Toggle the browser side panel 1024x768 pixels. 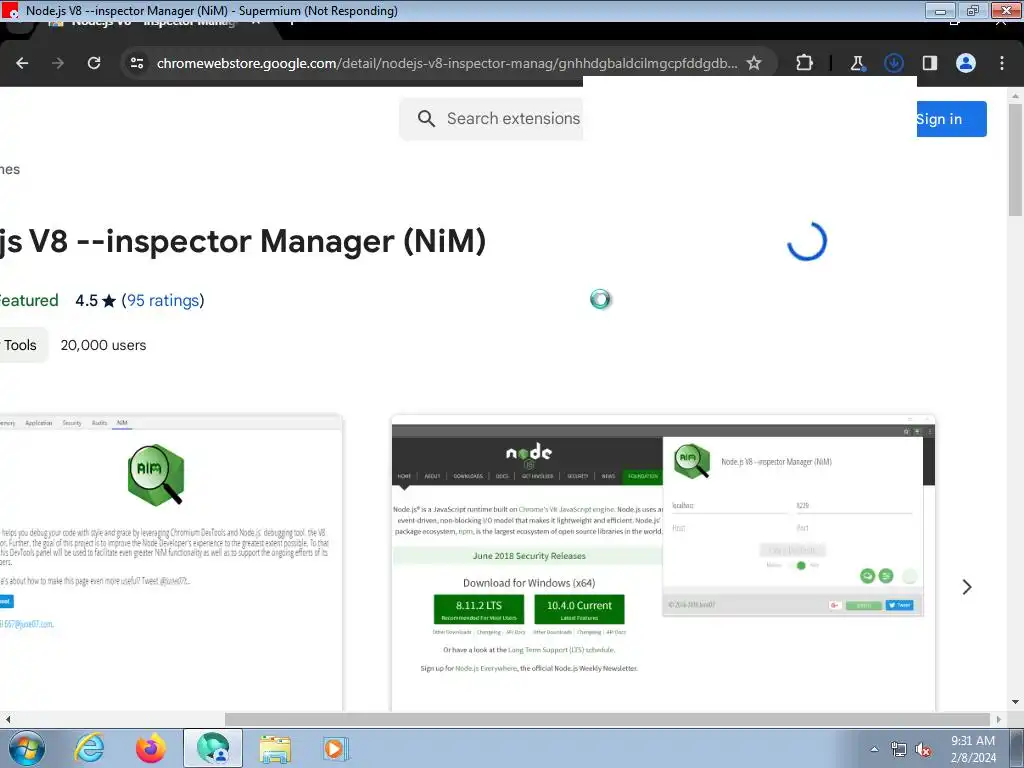click(x=929, y=63)
